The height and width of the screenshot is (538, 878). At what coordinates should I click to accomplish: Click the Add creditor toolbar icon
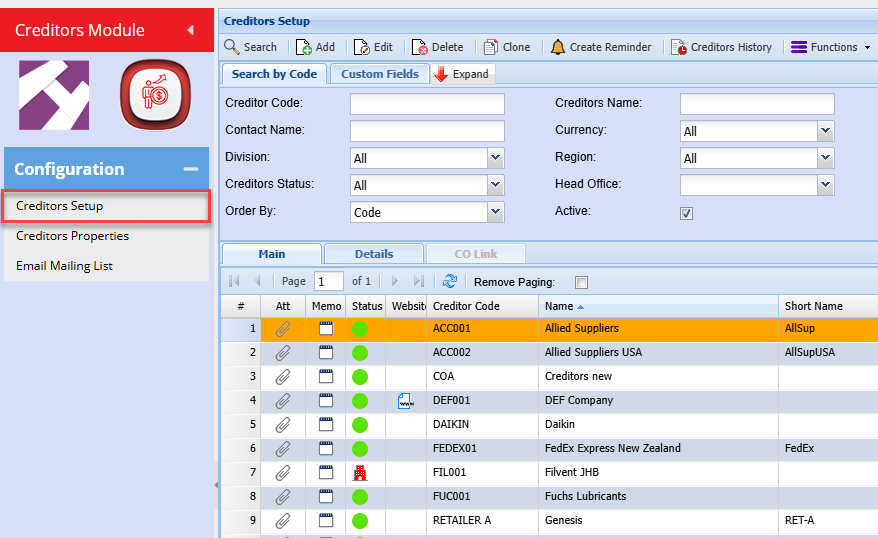pos(304,47)
